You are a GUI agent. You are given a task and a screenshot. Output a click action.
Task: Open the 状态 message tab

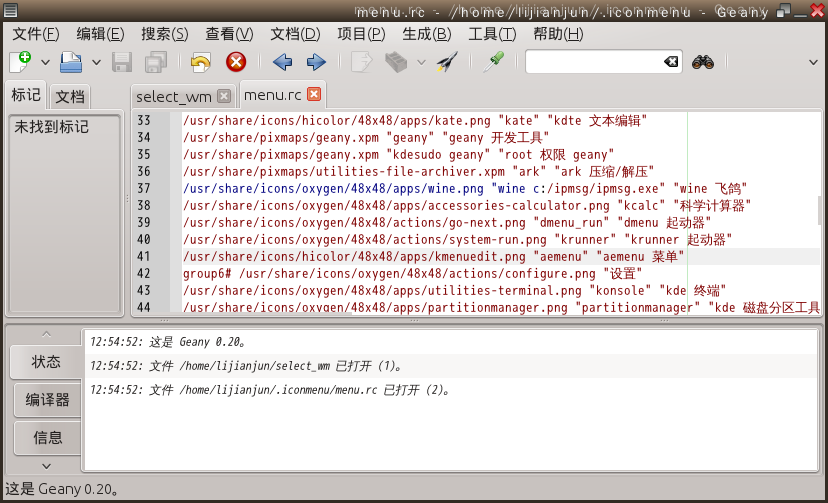pos(46,362)
